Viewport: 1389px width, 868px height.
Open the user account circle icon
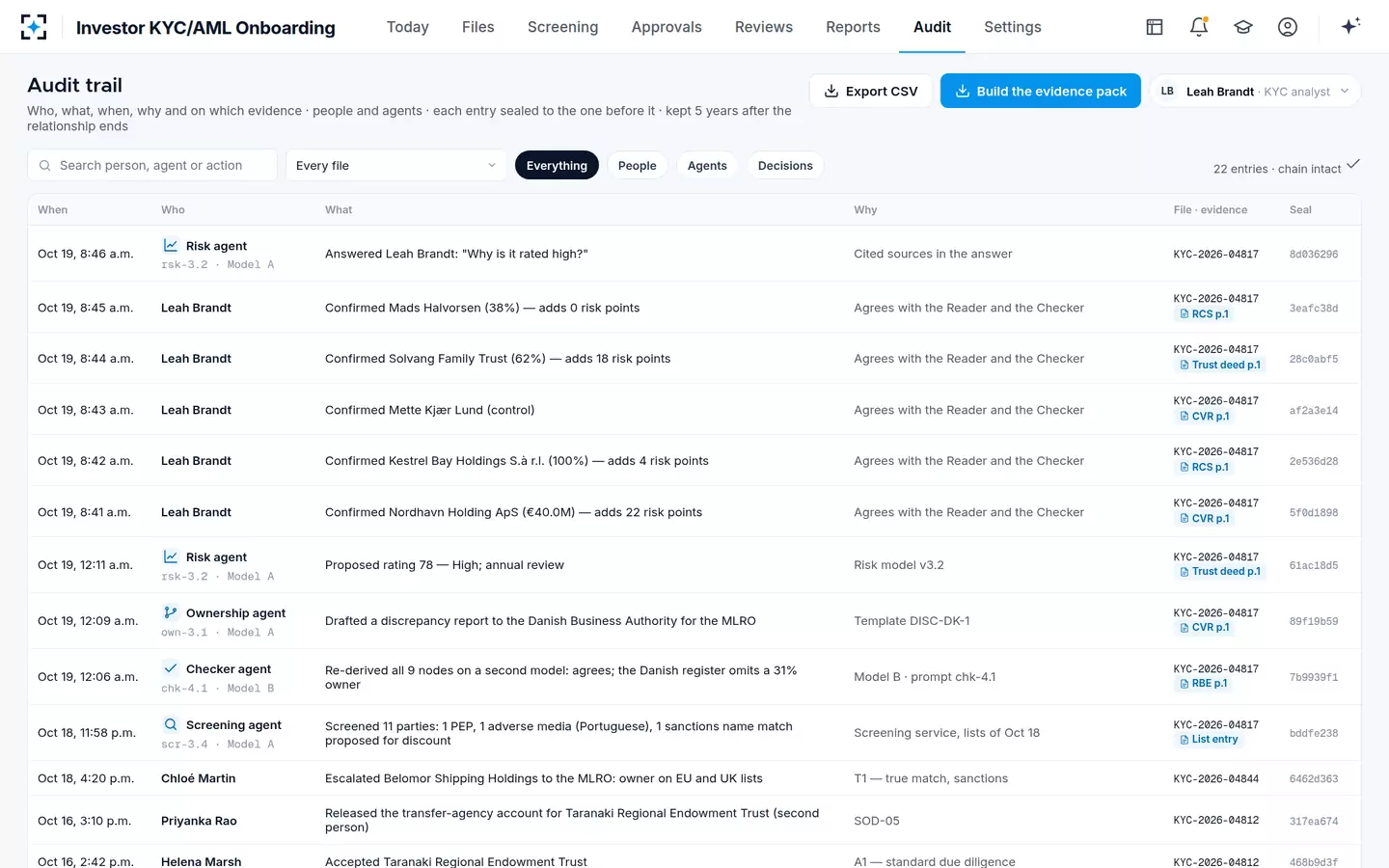coord(1288,27)
